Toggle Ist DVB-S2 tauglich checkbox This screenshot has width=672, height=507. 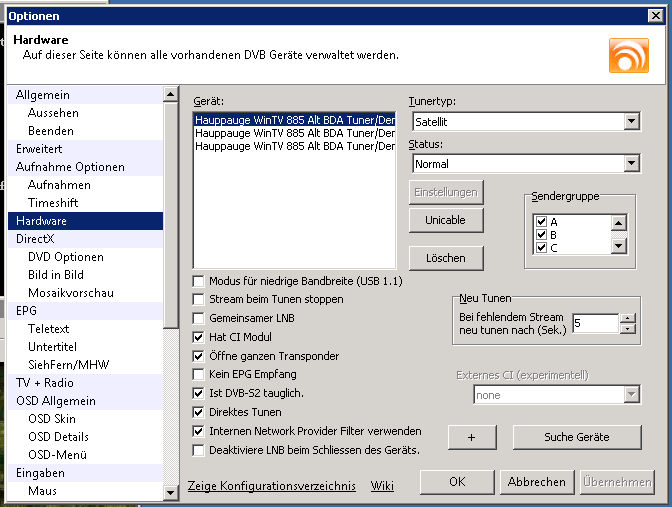(x=198, y=393)
